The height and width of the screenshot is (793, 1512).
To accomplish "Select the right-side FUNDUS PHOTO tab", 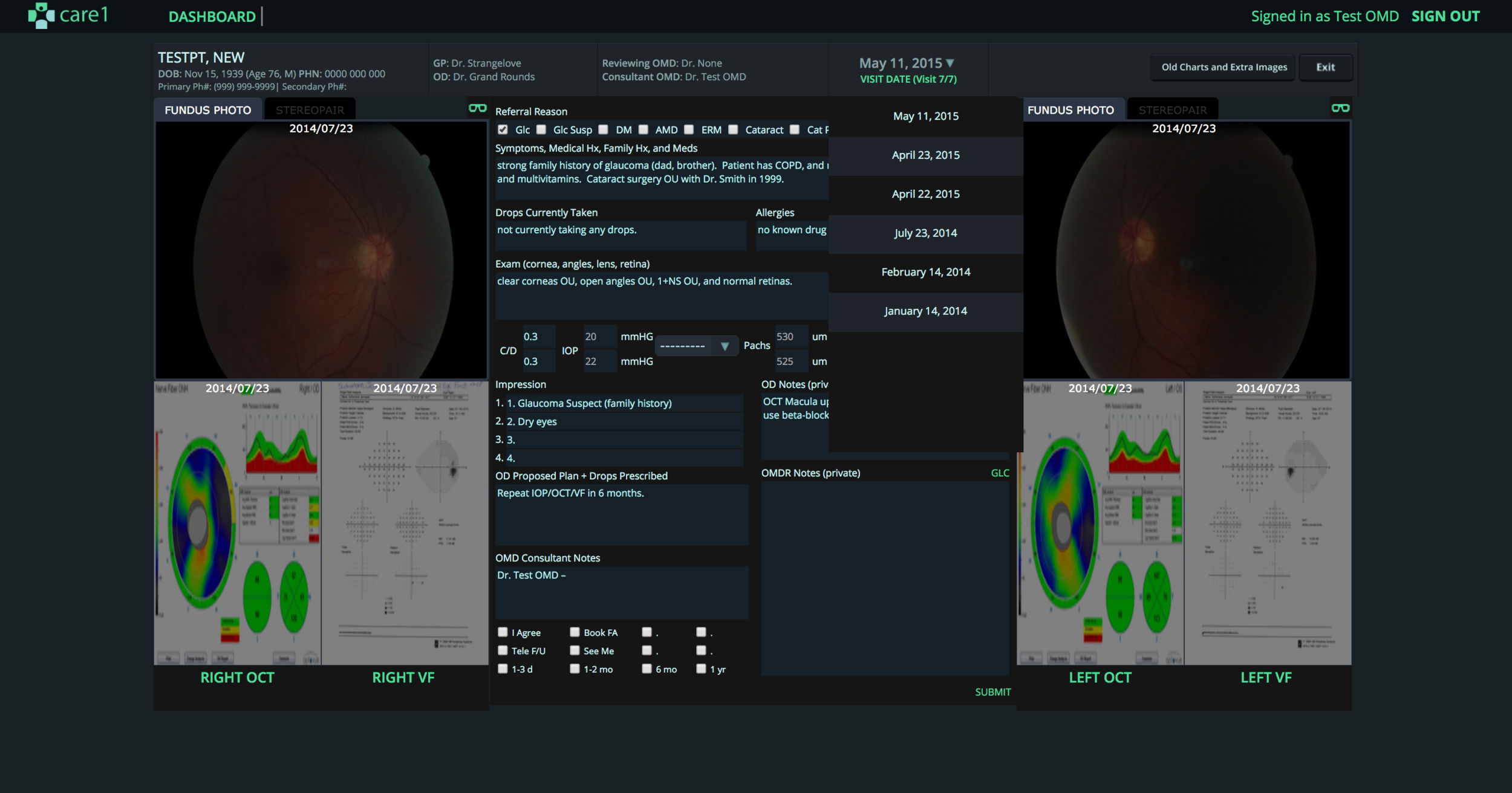I will point(1070,109).
